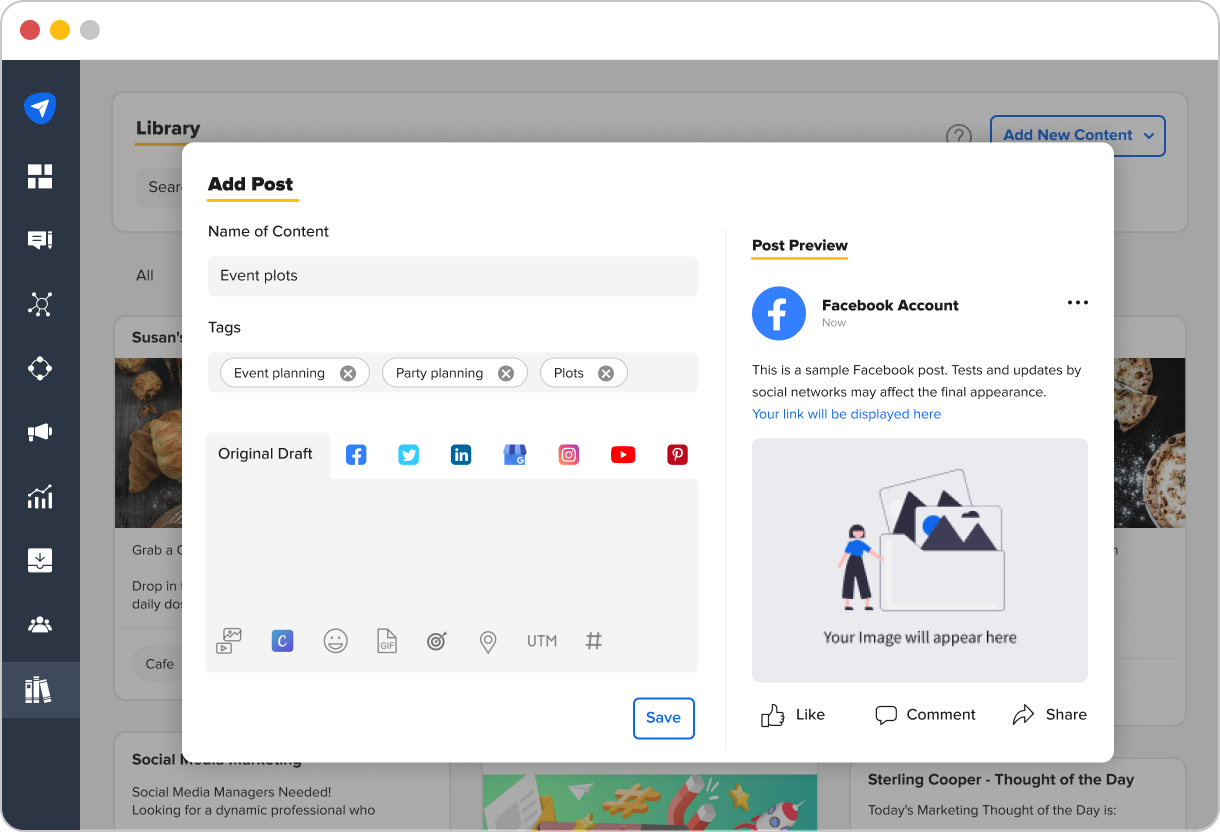This screenshot has width=1220, height=832.
Task: Select the Twitter network tab icon
Action: pos(409,455)
